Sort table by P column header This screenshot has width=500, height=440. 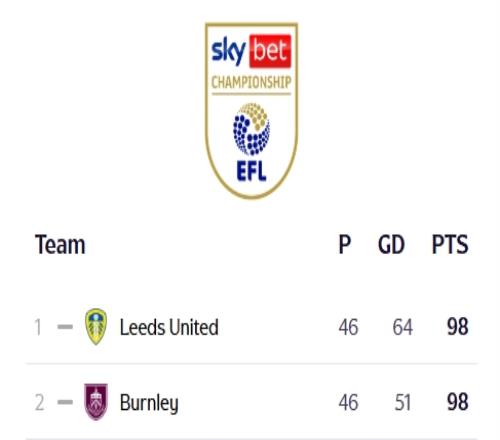tap(345, 245)
